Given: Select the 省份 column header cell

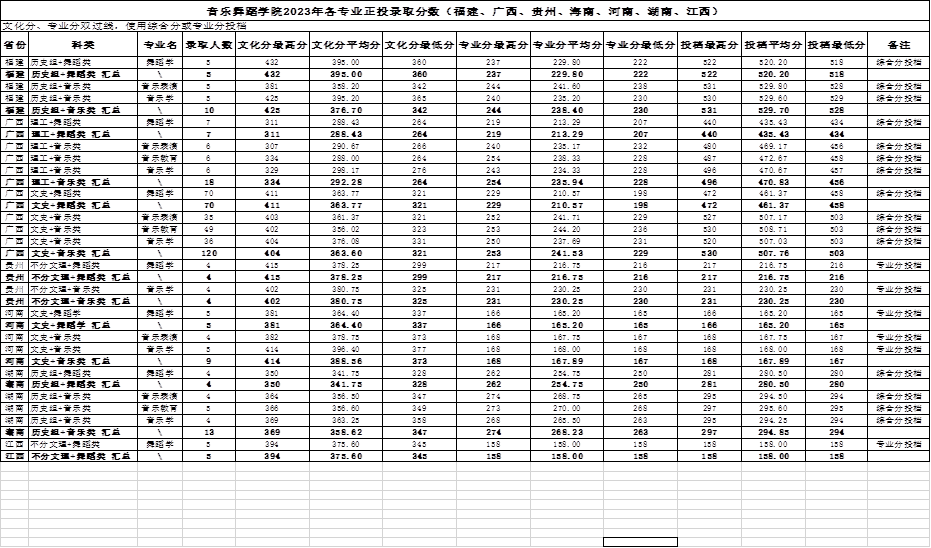Looking at the screenshot, I should [15, 46].
